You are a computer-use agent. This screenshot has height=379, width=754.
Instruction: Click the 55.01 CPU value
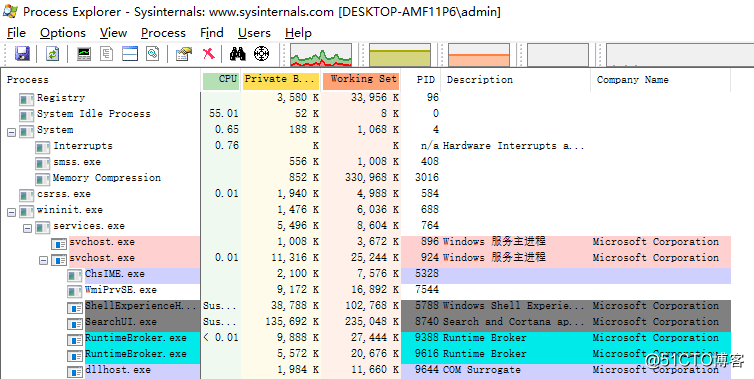[224, 114]
